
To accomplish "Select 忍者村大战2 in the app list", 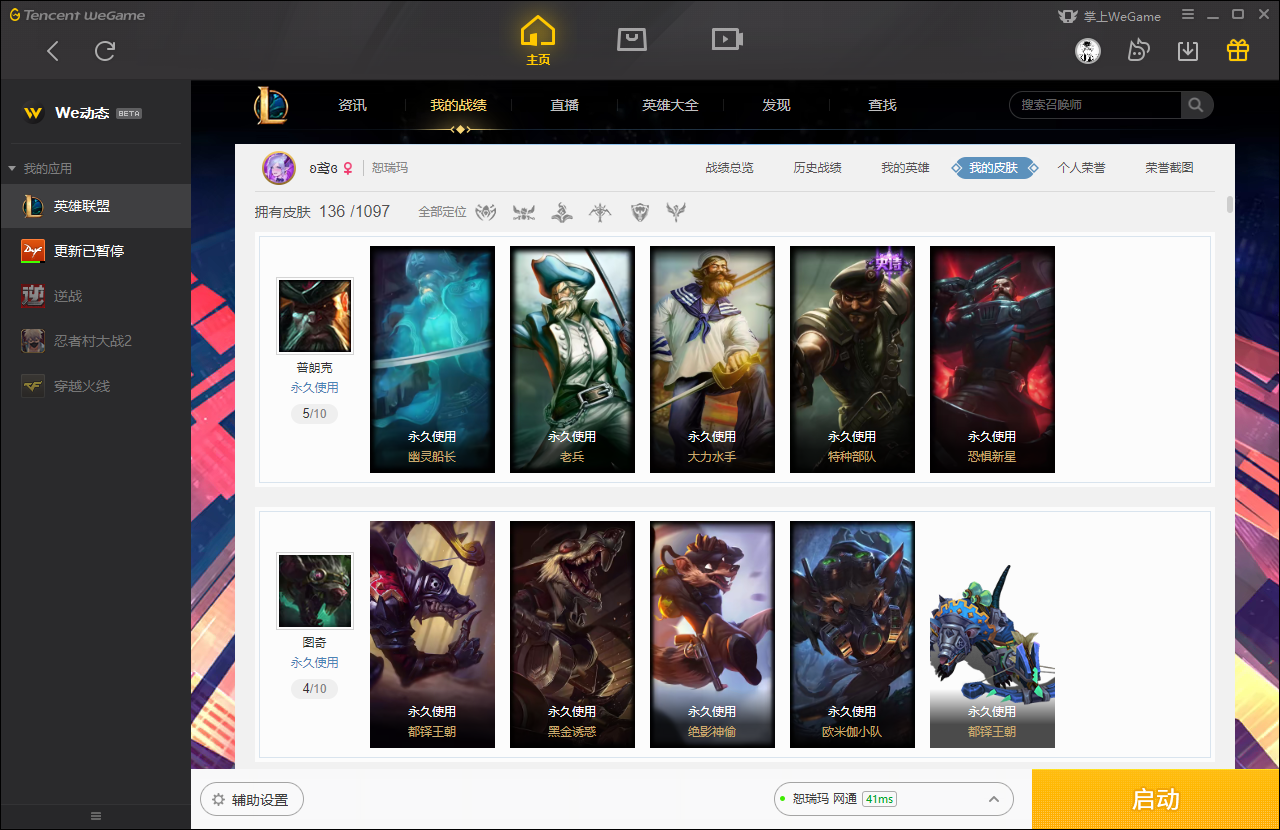I will click(95, 341).
